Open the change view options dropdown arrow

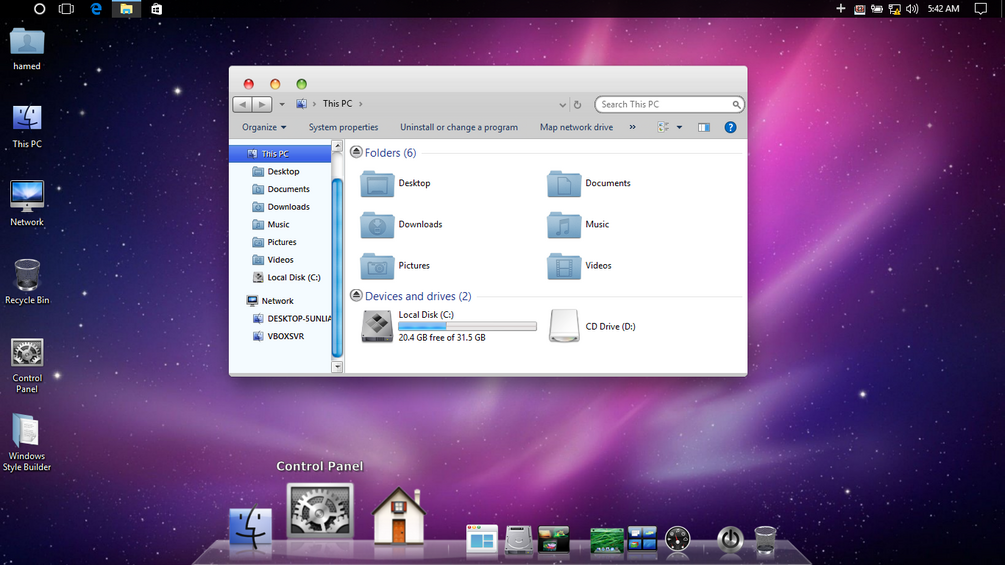tap(679, 127)
